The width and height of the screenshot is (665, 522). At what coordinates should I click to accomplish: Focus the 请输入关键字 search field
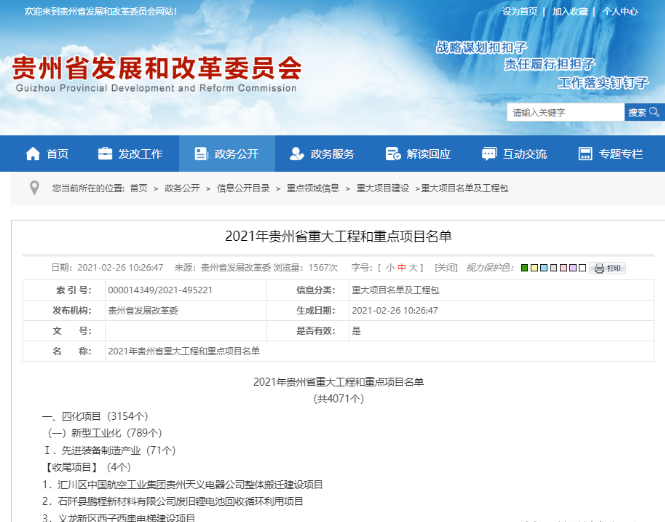565,112
